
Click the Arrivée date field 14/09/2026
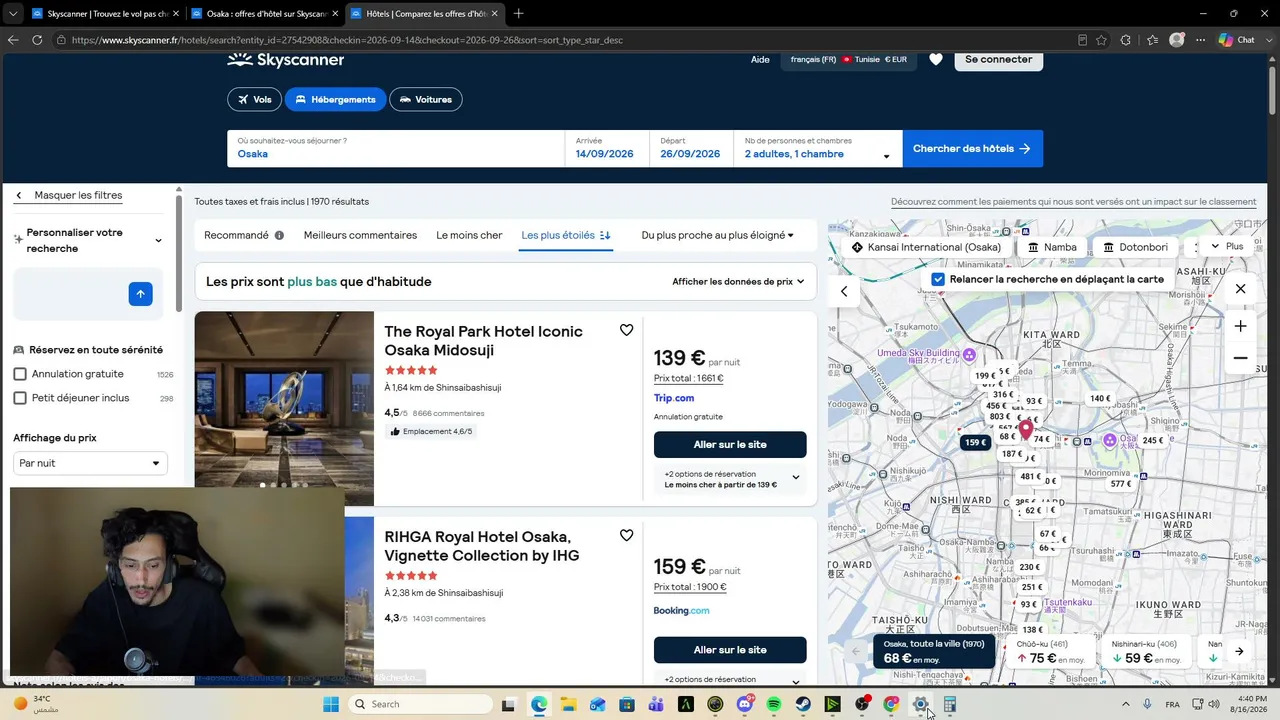click(607, 149)
